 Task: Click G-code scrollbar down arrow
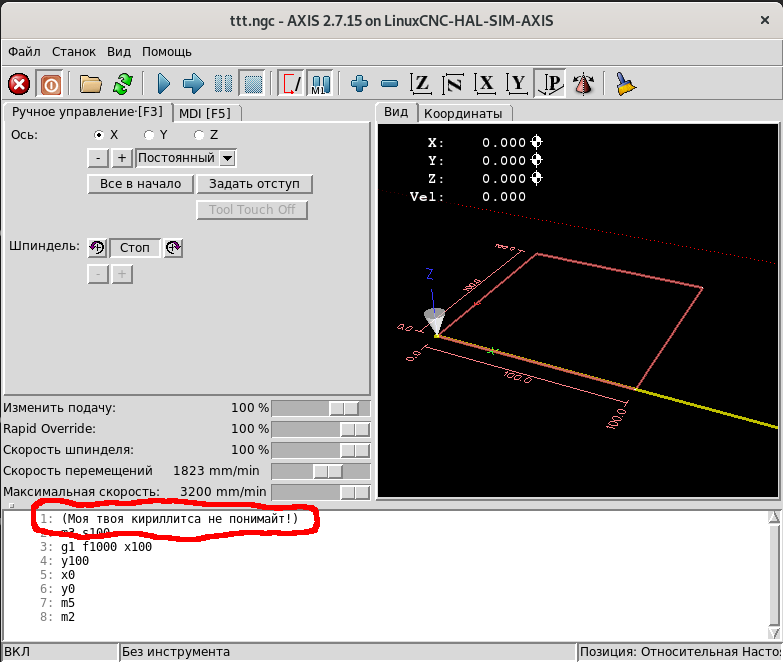pos(774,633)
